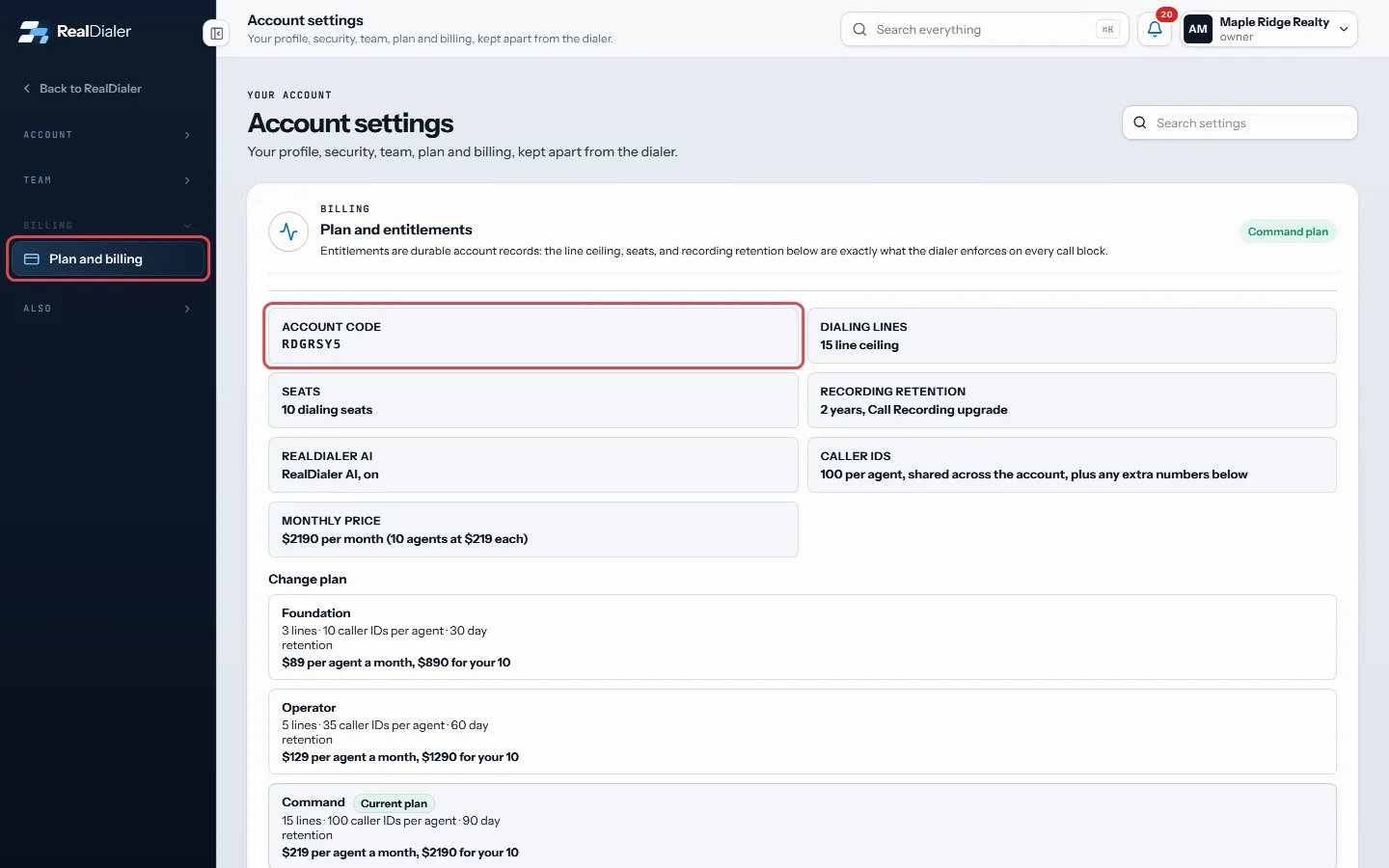1389x868 pixels.
Task: Click the Caller IDs 100 per agent text
Action: click(x=1034, y=475)
